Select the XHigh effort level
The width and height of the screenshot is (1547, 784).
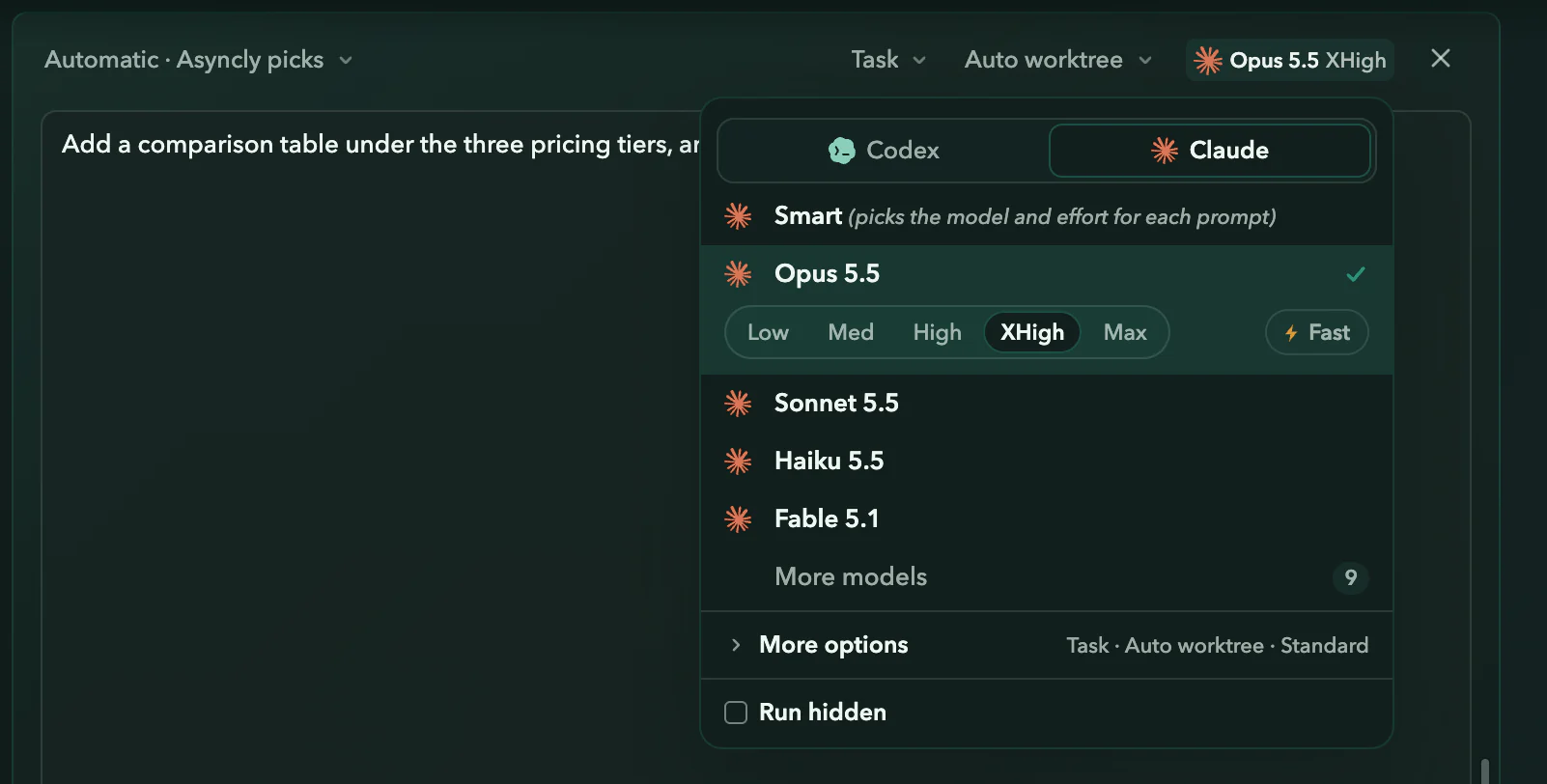click(1032, 332)
